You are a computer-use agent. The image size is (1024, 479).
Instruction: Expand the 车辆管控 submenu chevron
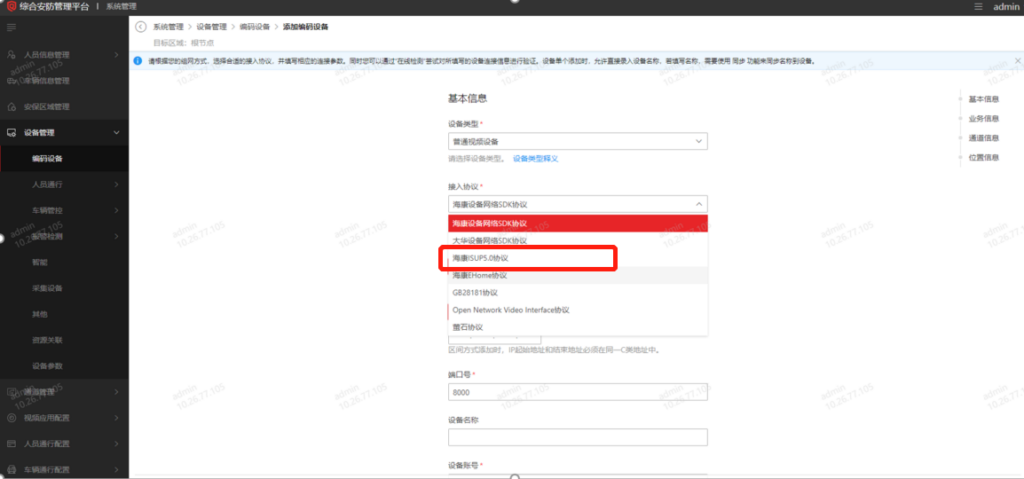click(x=117, y=210)
